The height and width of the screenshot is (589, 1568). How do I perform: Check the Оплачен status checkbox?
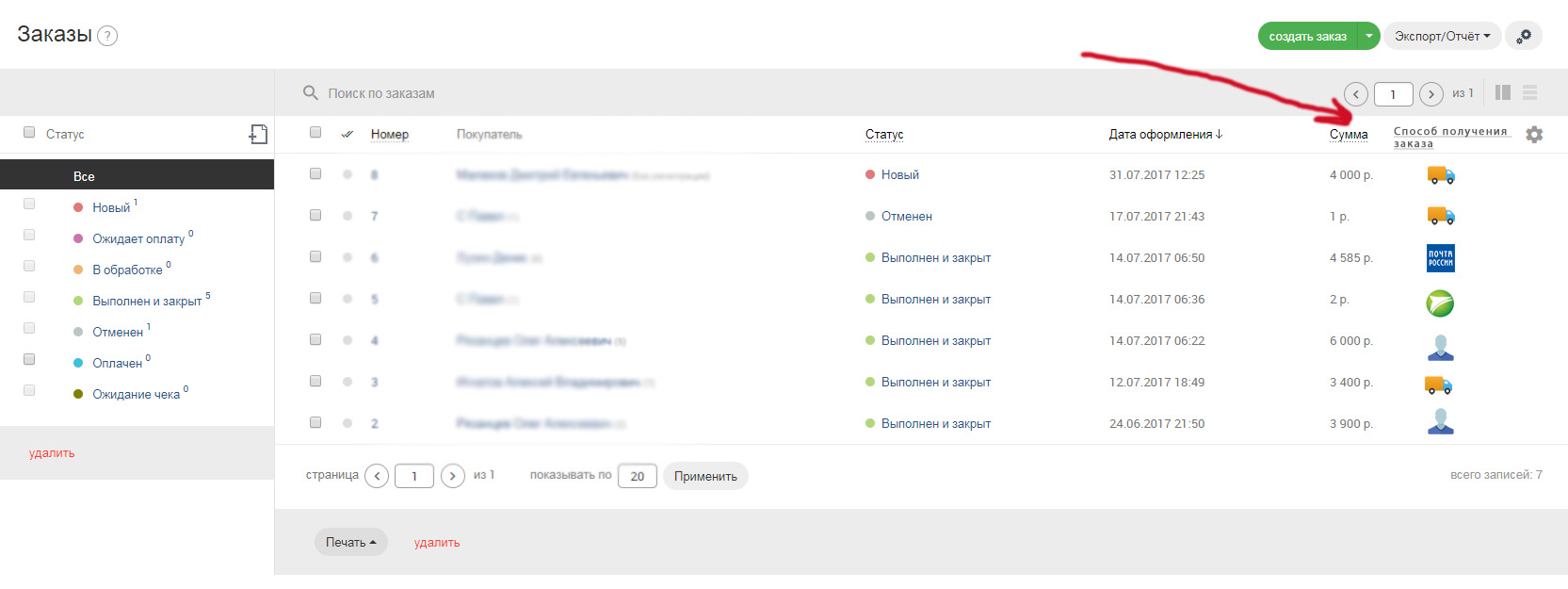[x=29, y=359]
